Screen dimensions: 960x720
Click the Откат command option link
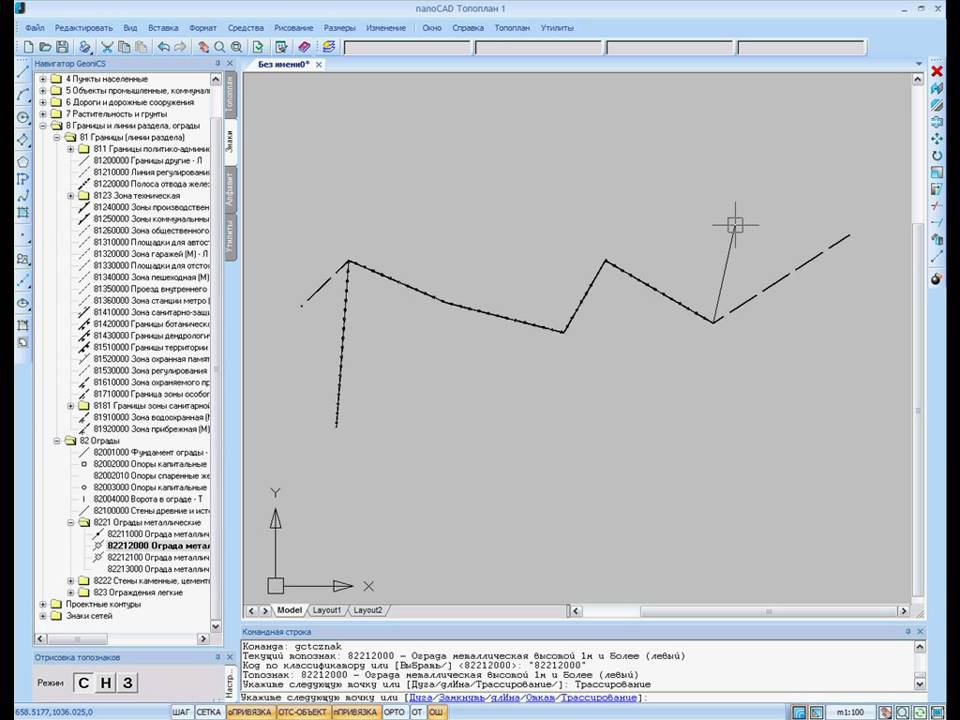pos(541,697)
